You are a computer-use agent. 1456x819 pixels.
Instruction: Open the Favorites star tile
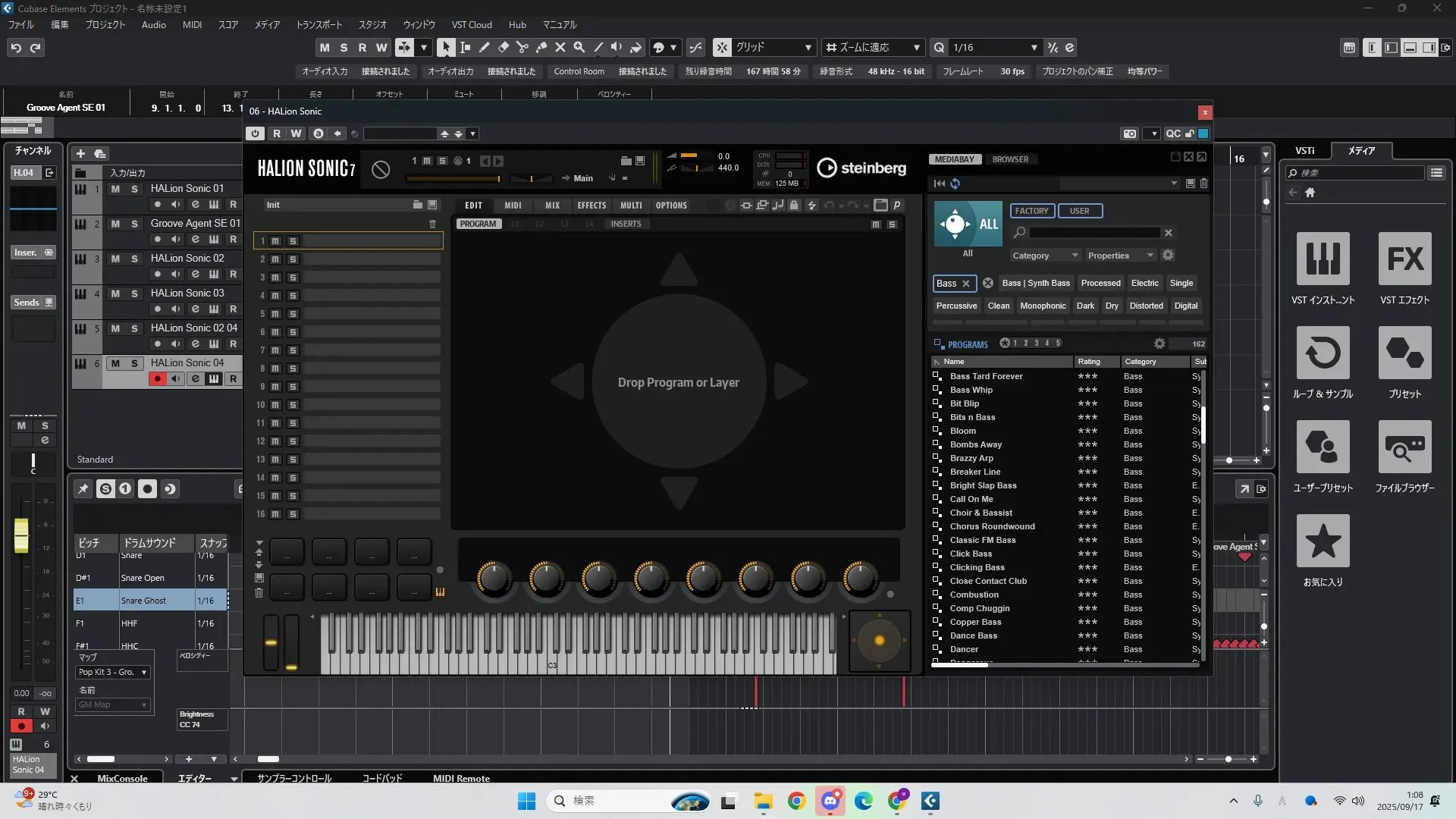(x=1323, y=541)
